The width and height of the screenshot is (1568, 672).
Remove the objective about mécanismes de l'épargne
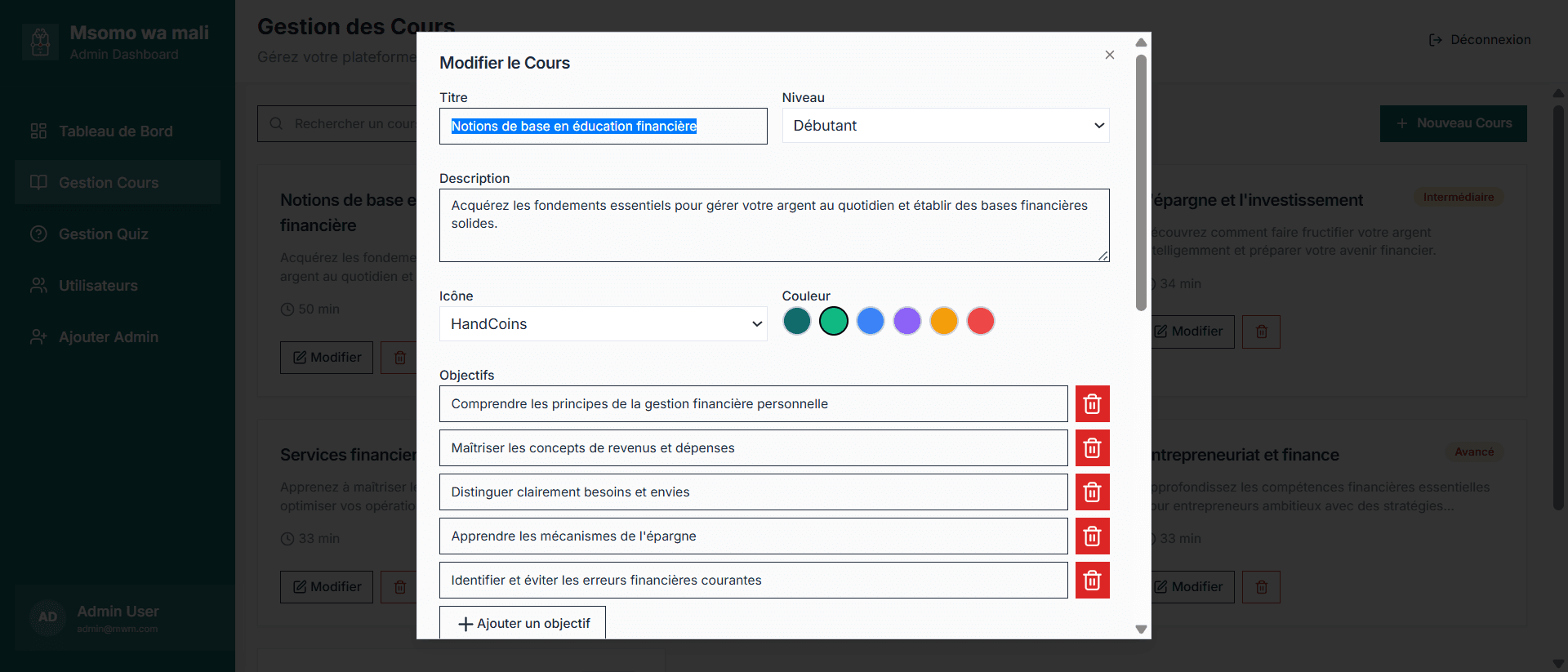tap(1092, 536)
